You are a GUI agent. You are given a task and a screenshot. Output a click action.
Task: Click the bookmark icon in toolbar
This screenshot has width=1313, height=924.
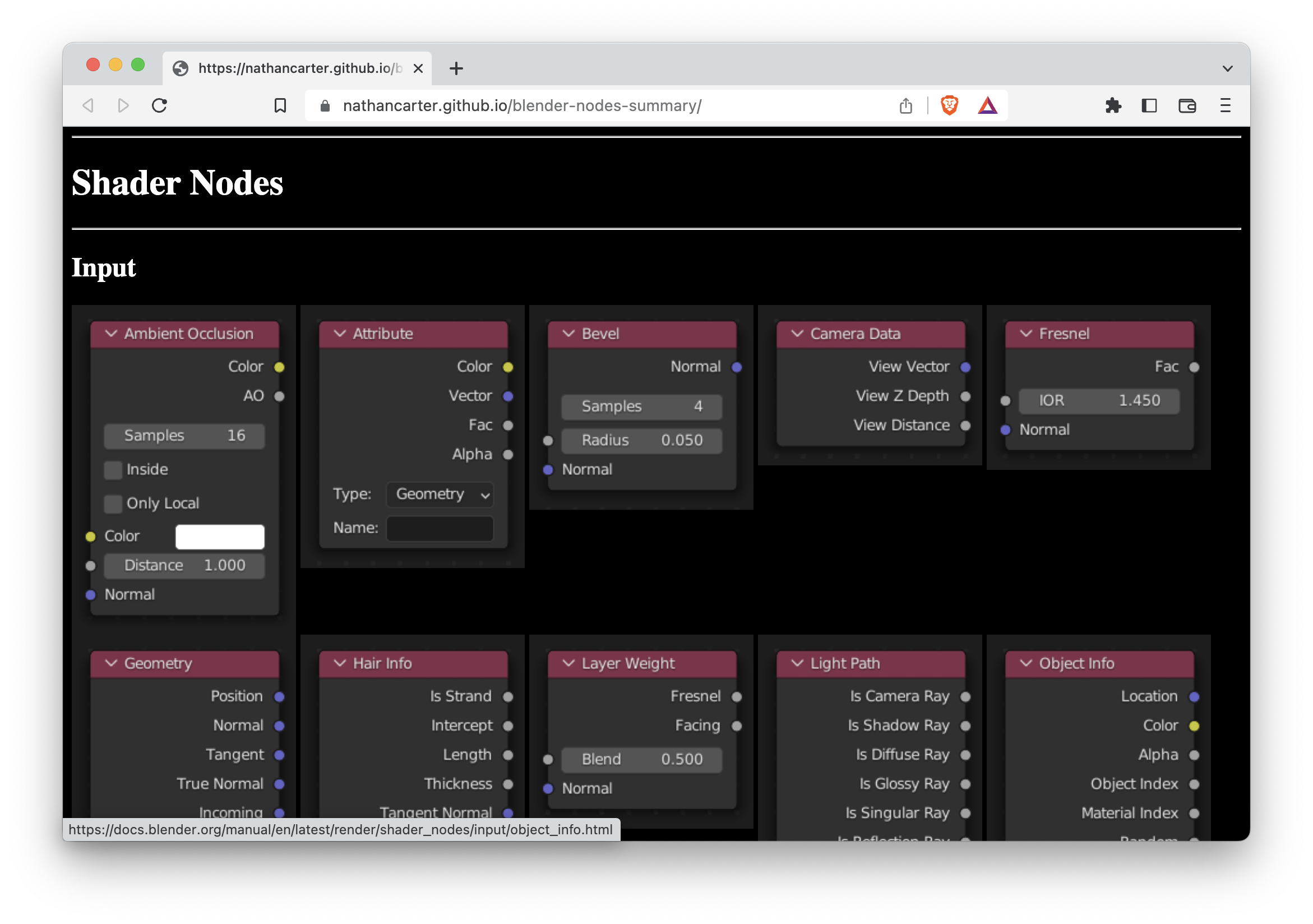point(280,106)
